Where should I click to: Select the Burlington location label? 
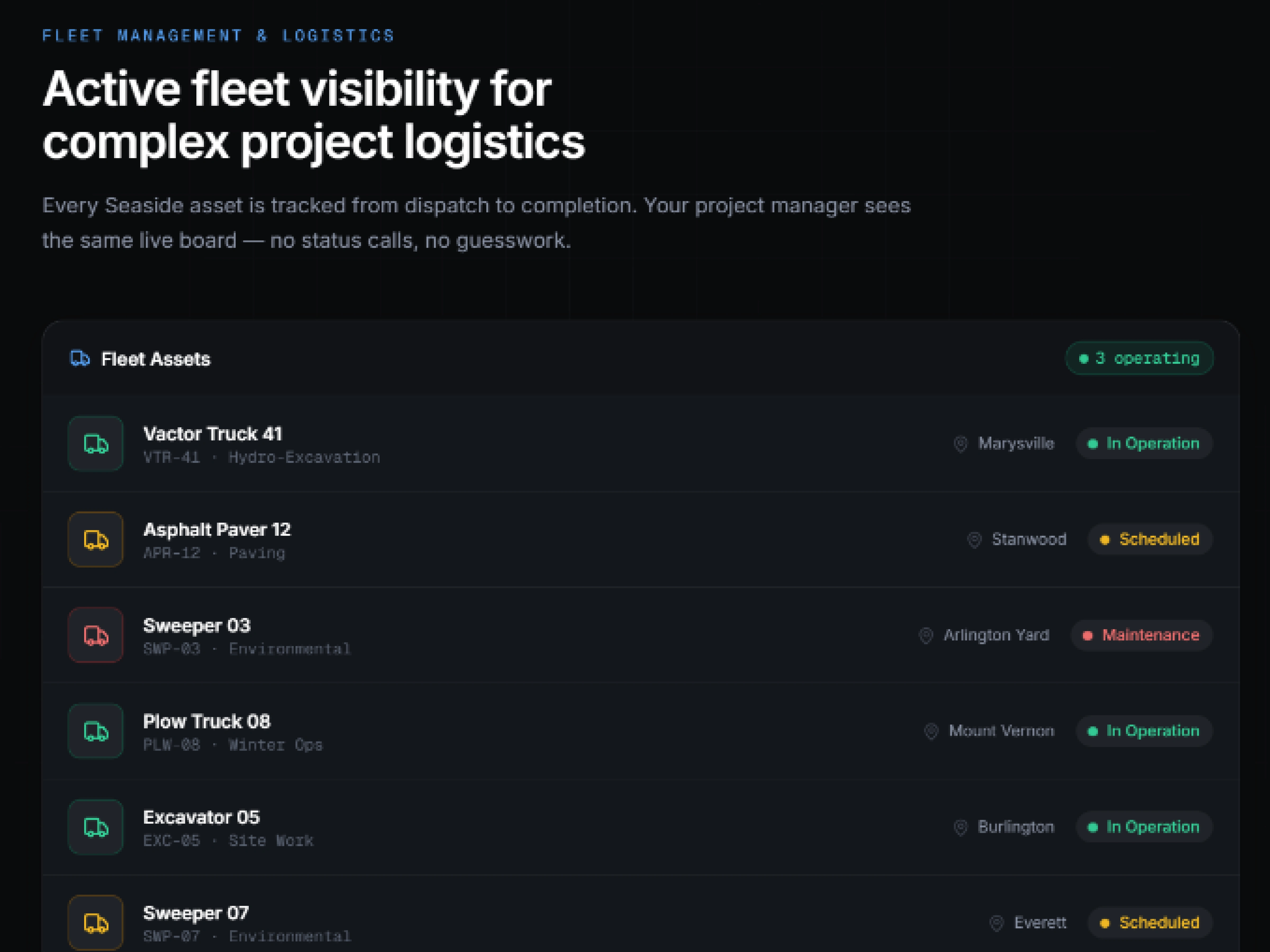(x=1016, y=827)
